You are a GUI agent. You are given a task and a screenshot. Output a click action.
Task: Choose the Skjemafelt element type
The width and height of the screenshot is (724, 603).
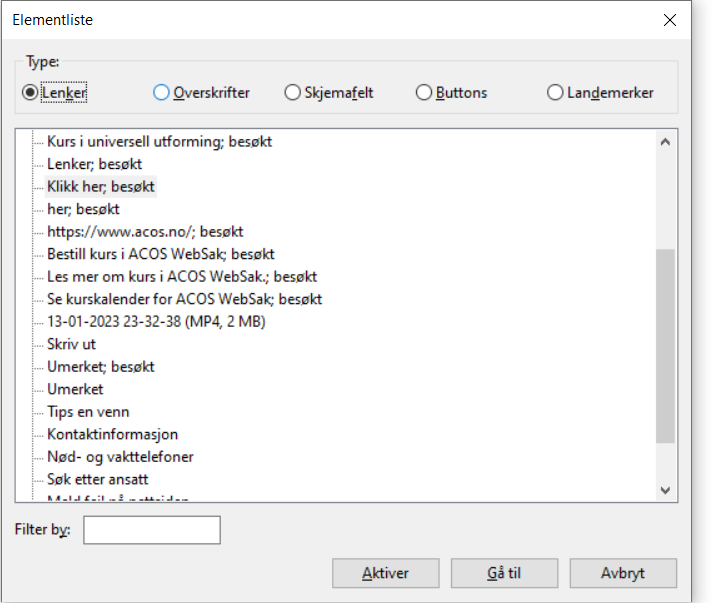(x=292, y=92)
